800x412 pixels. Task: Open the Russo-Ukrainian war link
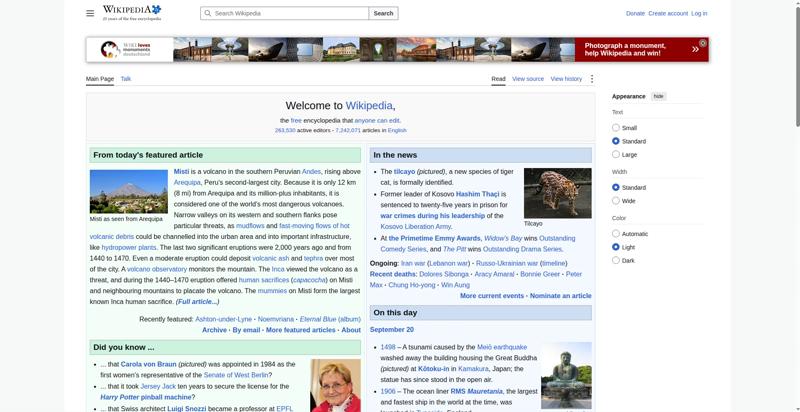tap(507, 263)
